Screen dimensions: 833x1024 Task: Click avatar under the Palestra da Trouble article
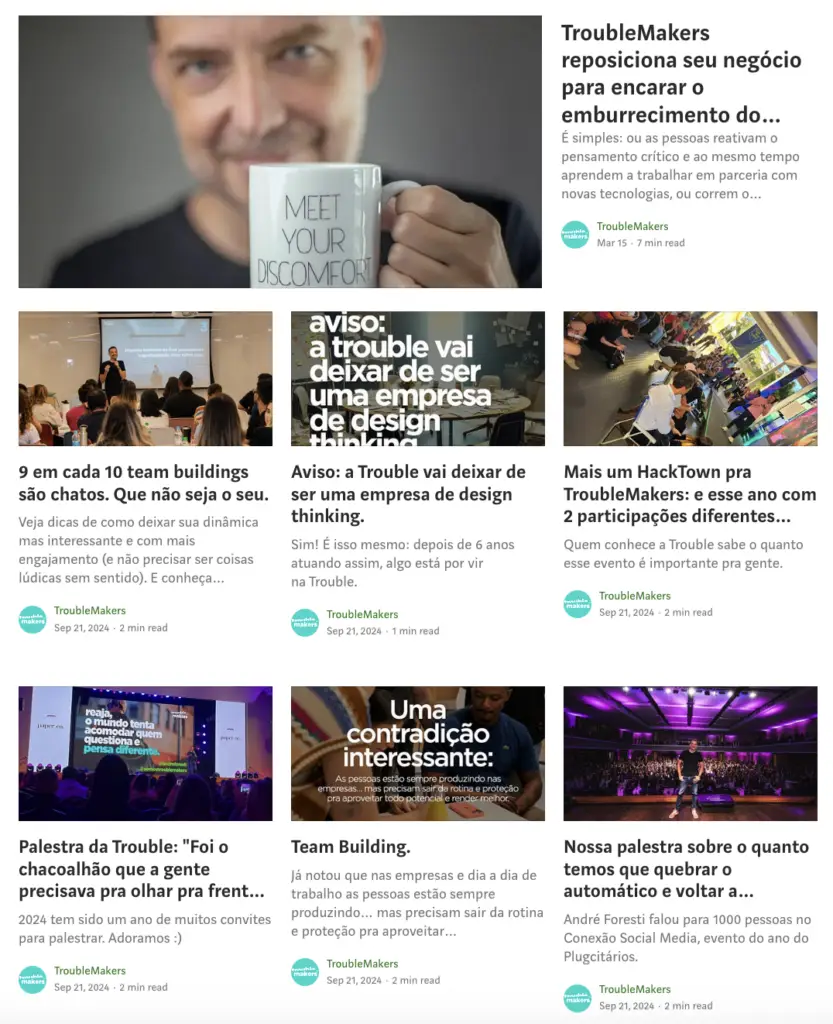pos(33,979)
